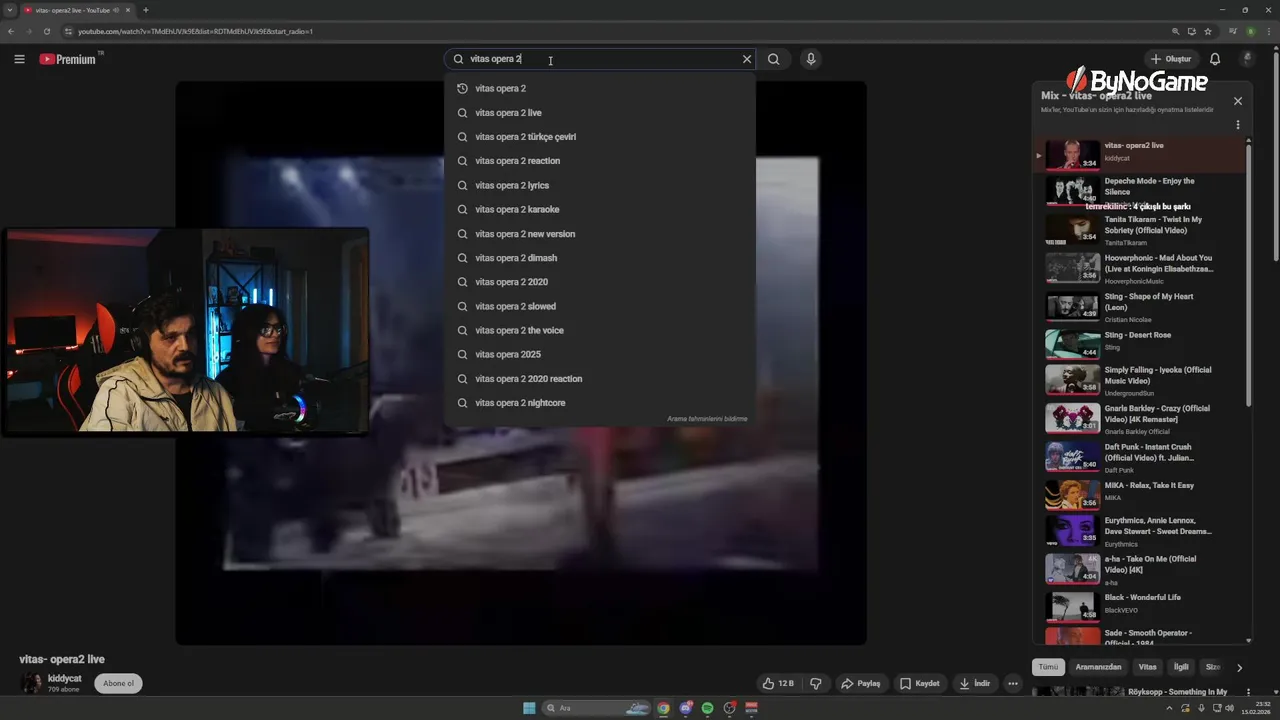Play "Sting - Shape of My Heart (Leon)"
Image resolution: width=1280 pixels, height=720 pixels.
pyautogui.click(x=1140, y=306)
